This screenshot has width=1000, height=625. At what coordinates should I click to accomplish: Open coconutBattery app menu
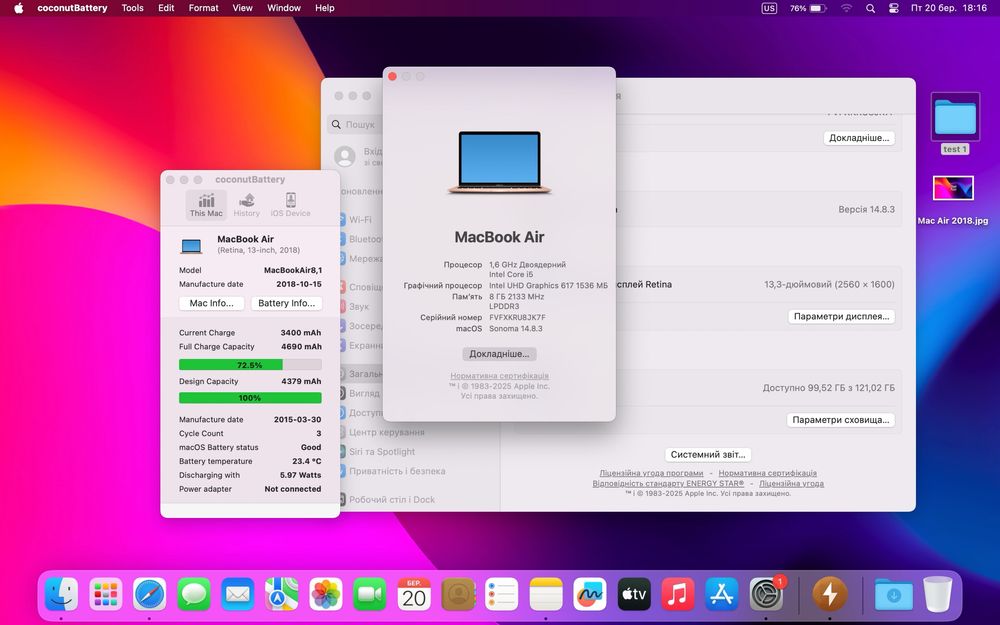click(72, 8)
